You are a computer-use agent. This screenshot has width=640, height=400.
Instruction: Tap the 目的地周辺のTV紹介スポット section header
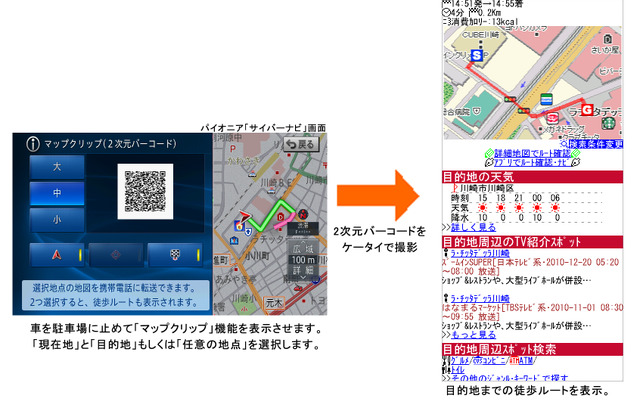point(532,242)
